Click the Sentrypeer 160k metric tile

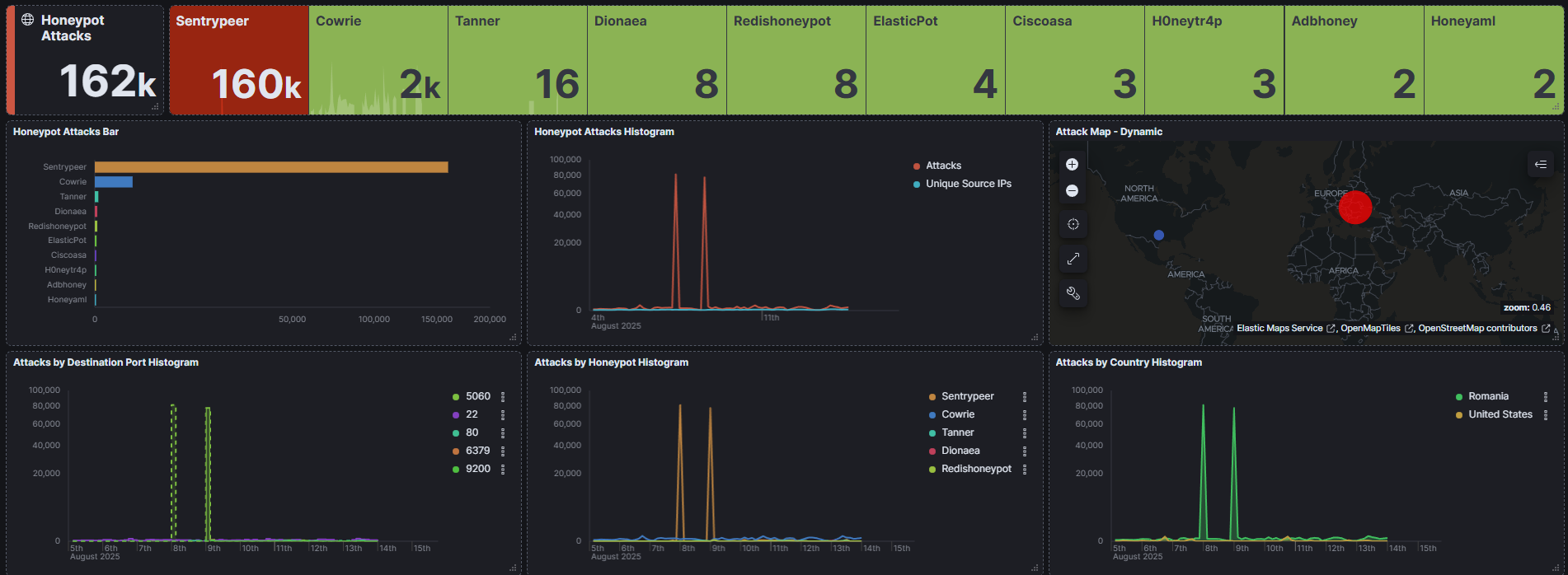239,60
